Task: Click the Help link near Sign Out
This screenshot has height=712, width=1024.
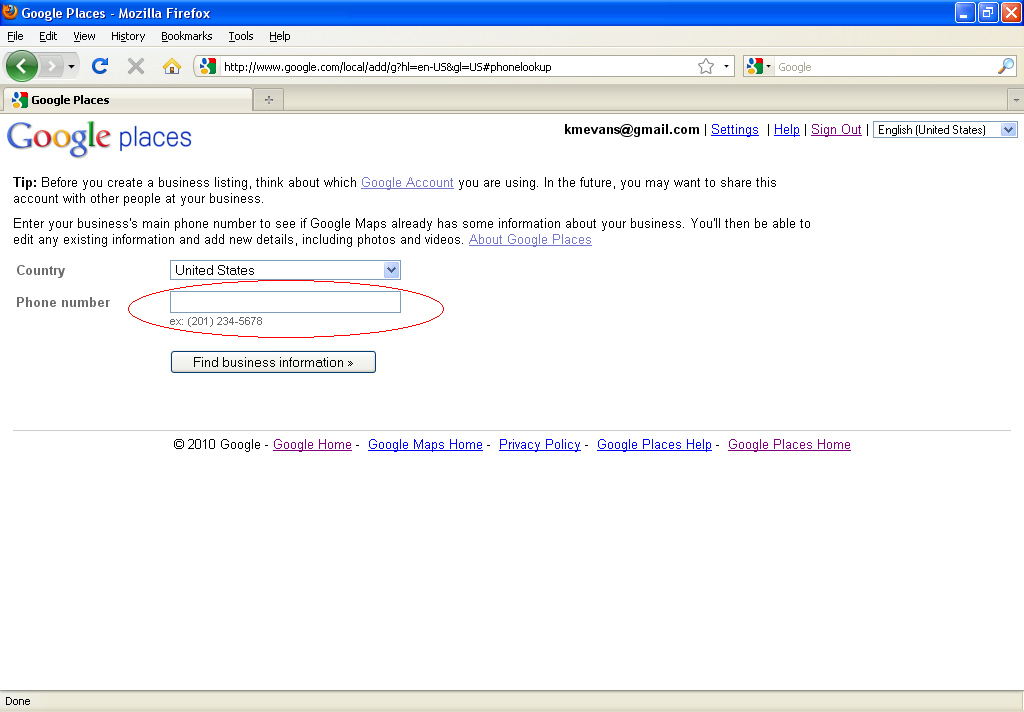Action: 786,129
